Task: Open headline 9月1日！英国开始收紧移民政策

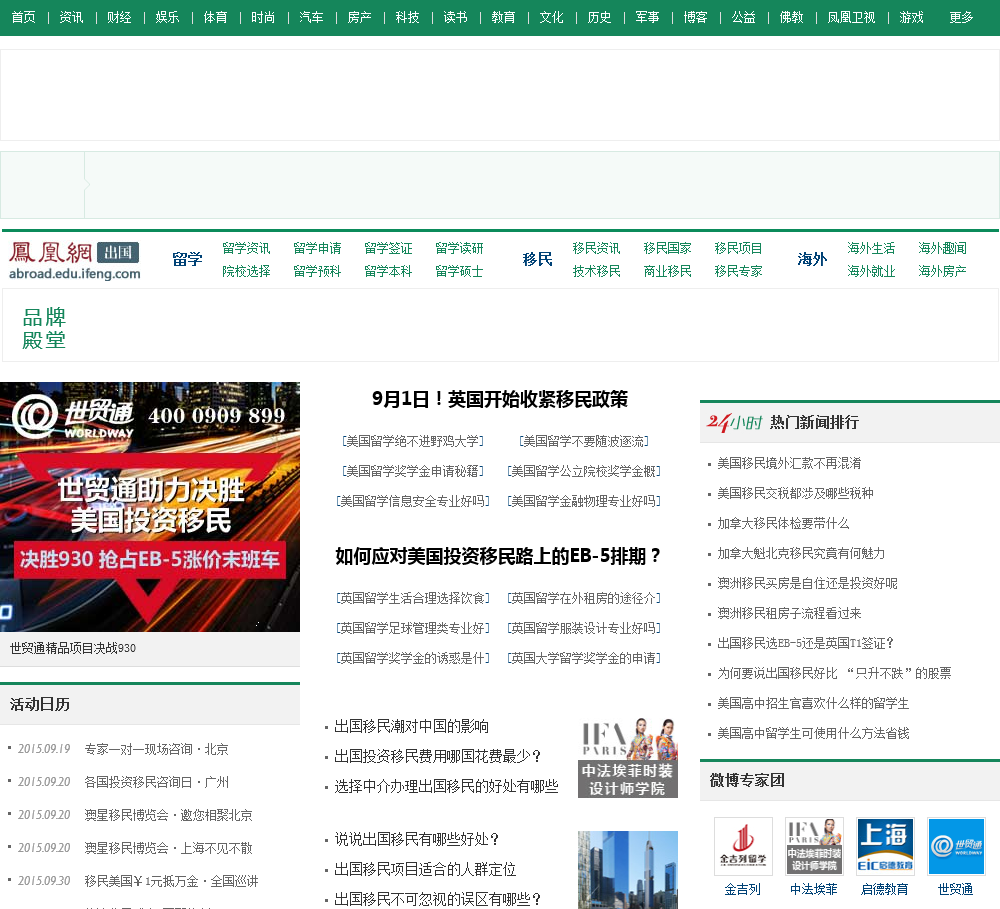Action: click(499, 399)
